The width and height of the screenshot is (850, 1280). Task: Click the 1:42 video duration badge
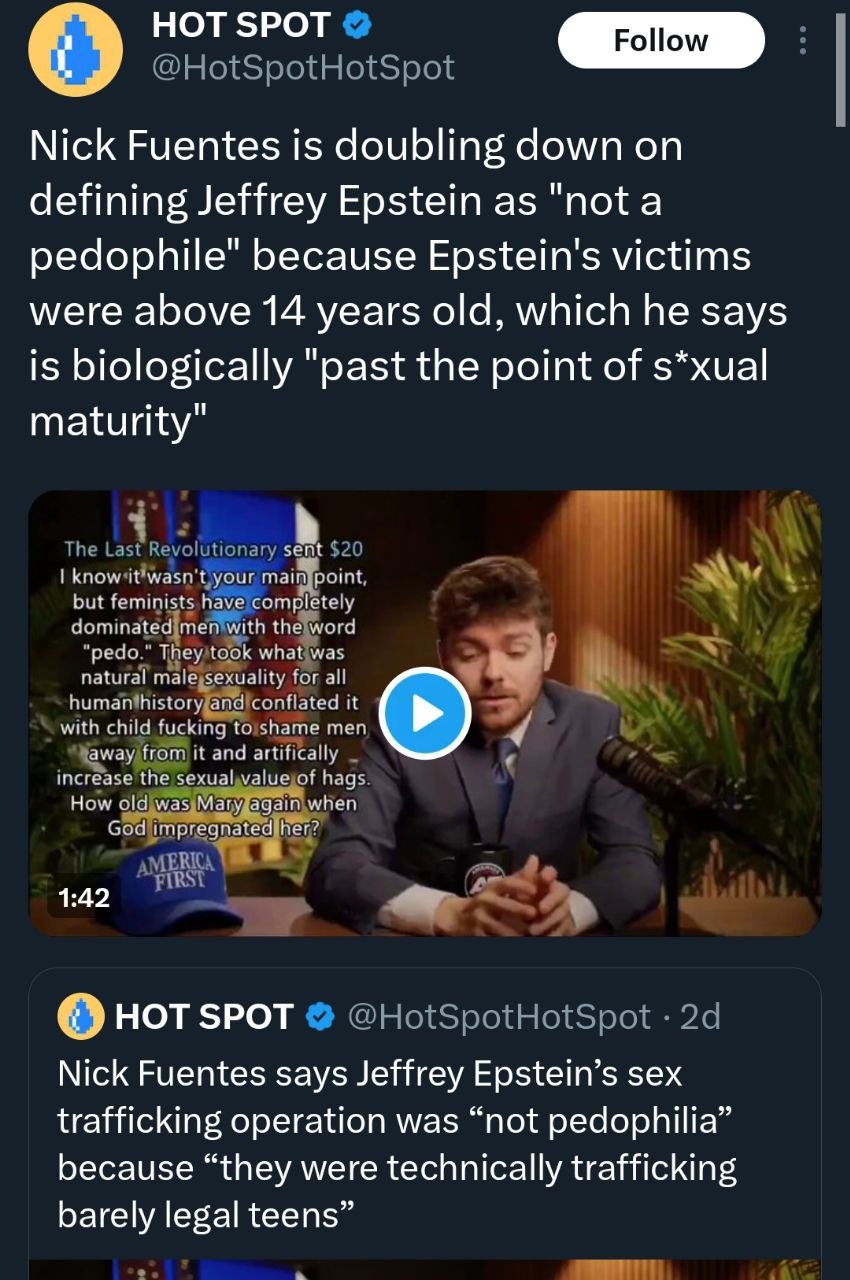(83, 898)
